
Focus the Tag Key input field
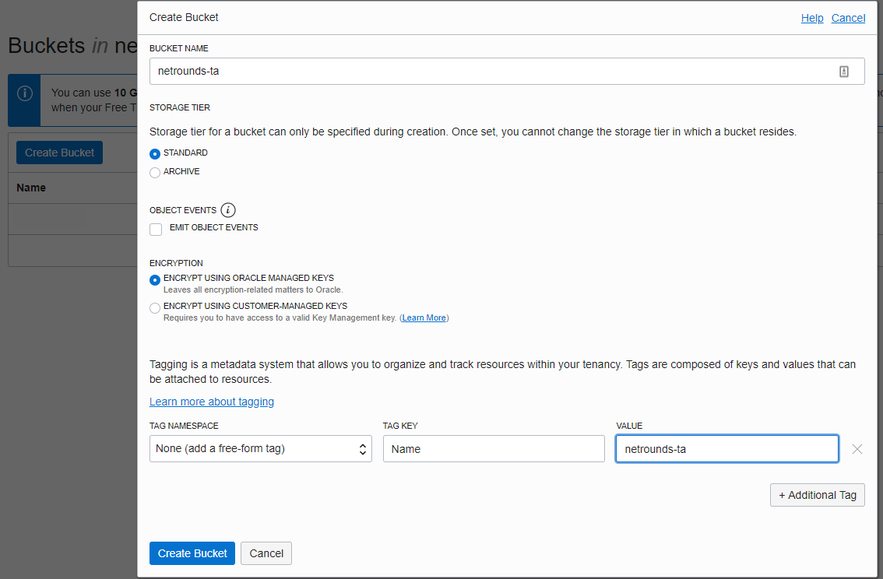tap(493, 449)
